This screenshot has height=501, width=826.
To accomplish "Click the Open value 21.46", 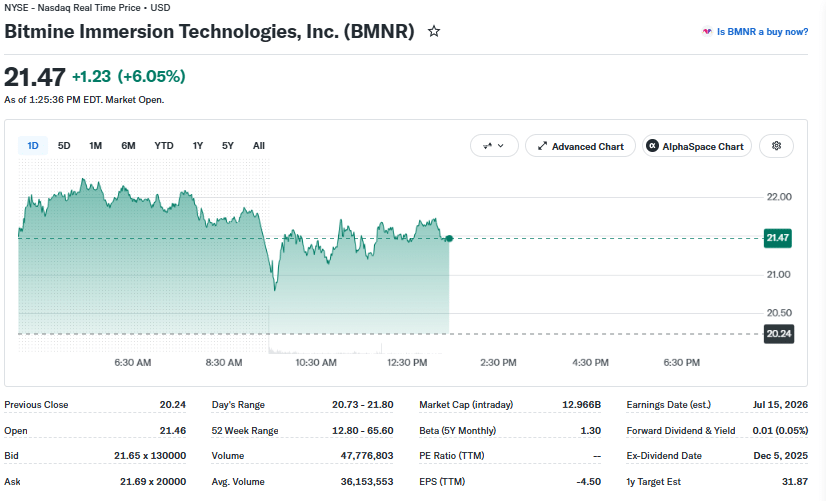I will tap(173, 430).
